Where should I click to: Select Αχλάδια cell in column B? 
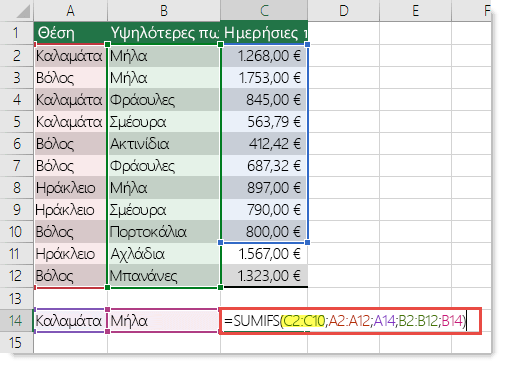(x=164, y=254)
